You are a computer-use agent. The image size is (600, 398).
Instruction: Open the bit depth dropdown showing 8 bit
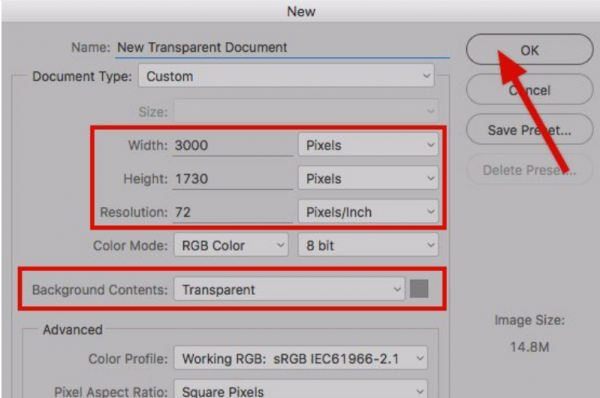[x=368, y=245]
